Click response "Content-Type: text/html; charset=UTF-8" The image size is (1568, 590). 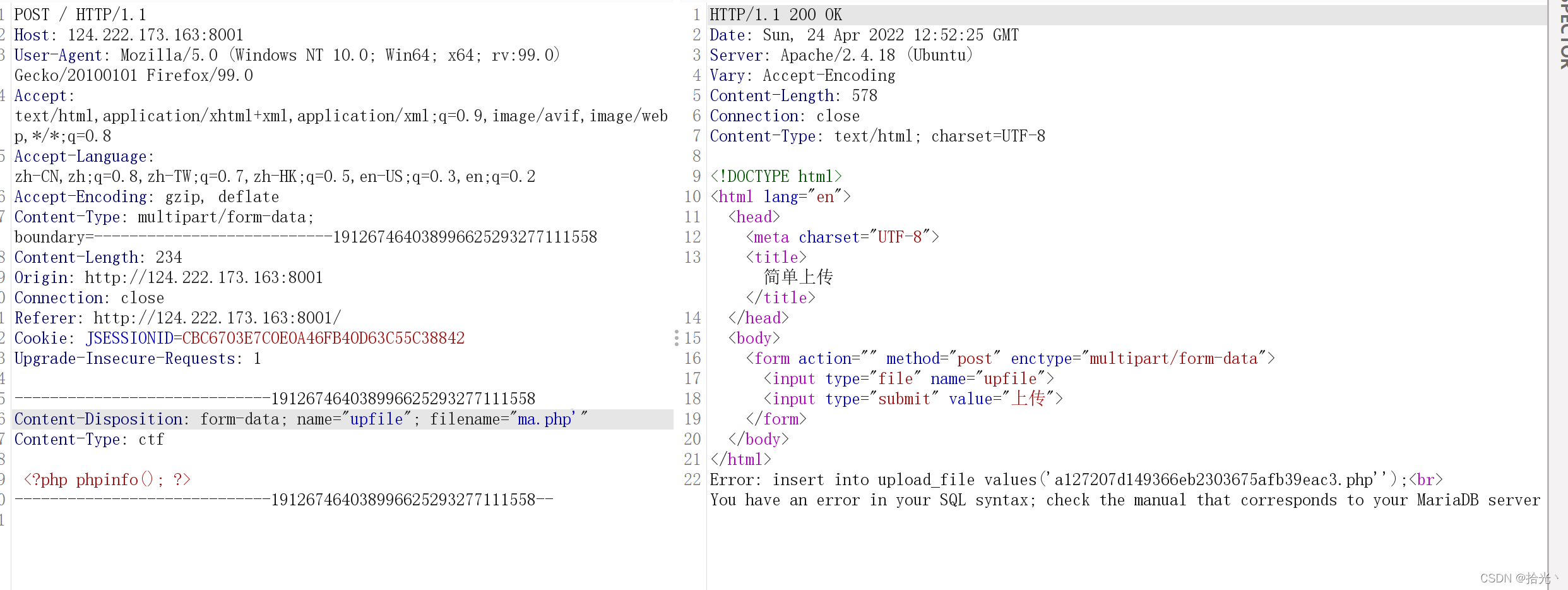pos(877,136)
